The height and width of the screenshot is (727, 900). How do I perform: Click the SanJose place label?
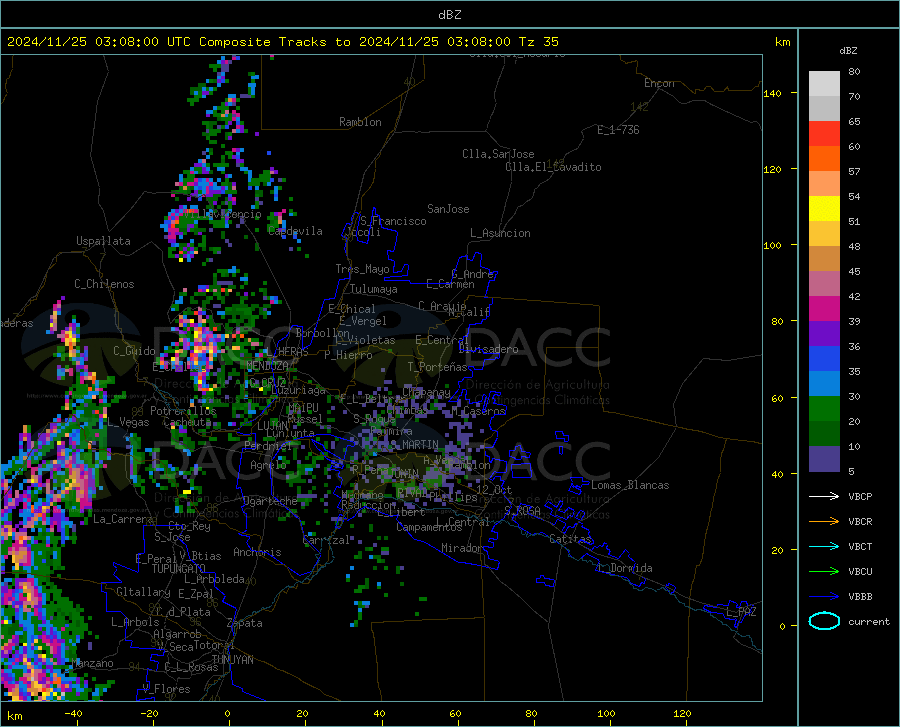[x=448, y=209]
